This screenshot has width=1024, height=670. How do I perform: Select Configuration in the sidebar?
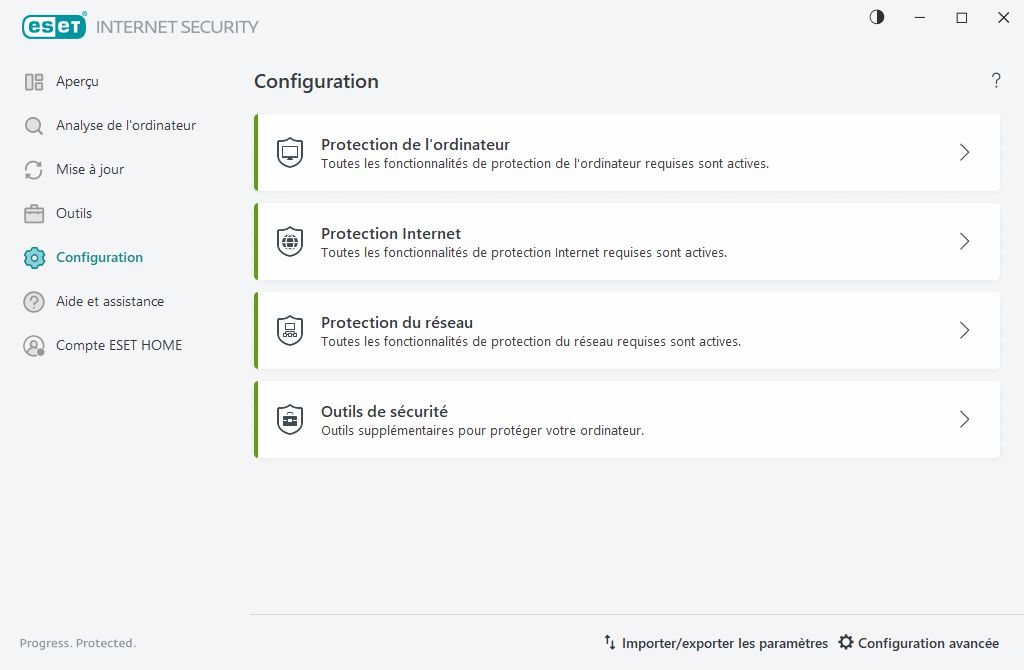(x=98, y=257)
